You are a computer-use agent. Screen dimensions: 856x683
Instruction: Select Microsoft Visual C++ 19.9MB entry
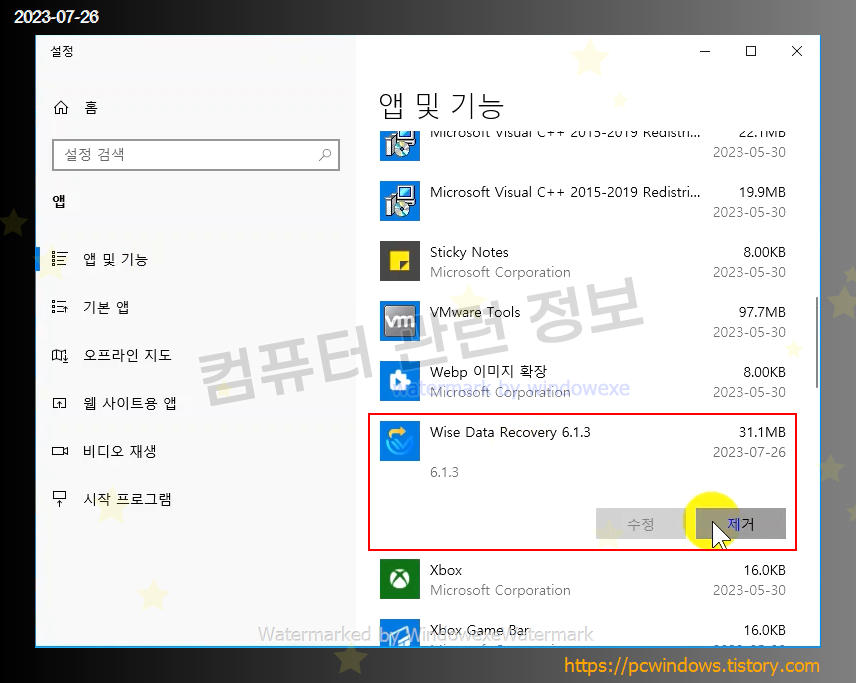click(582, 201)
